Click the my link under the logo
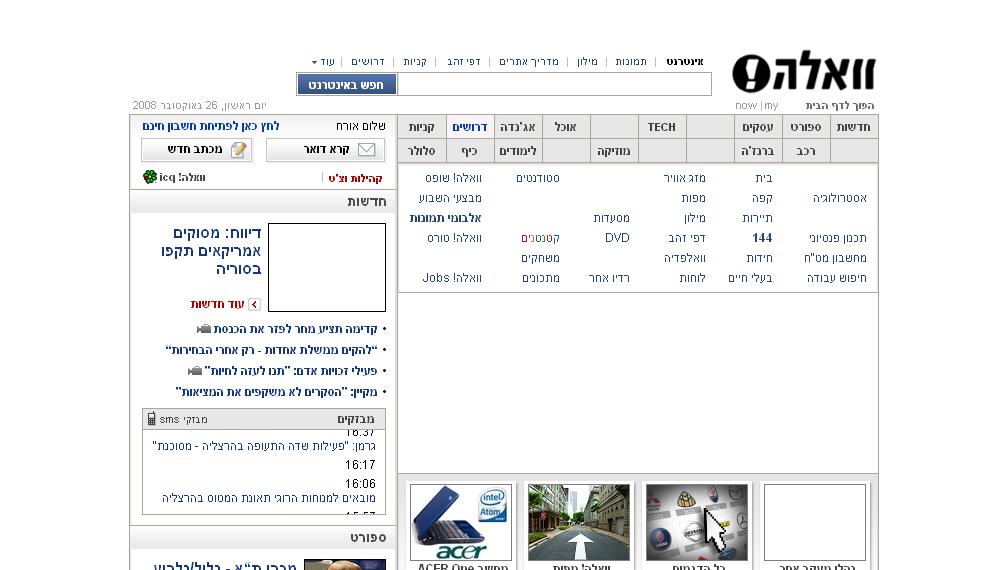The height and width of the screenshot is (570, 1007). coord(771,105)
